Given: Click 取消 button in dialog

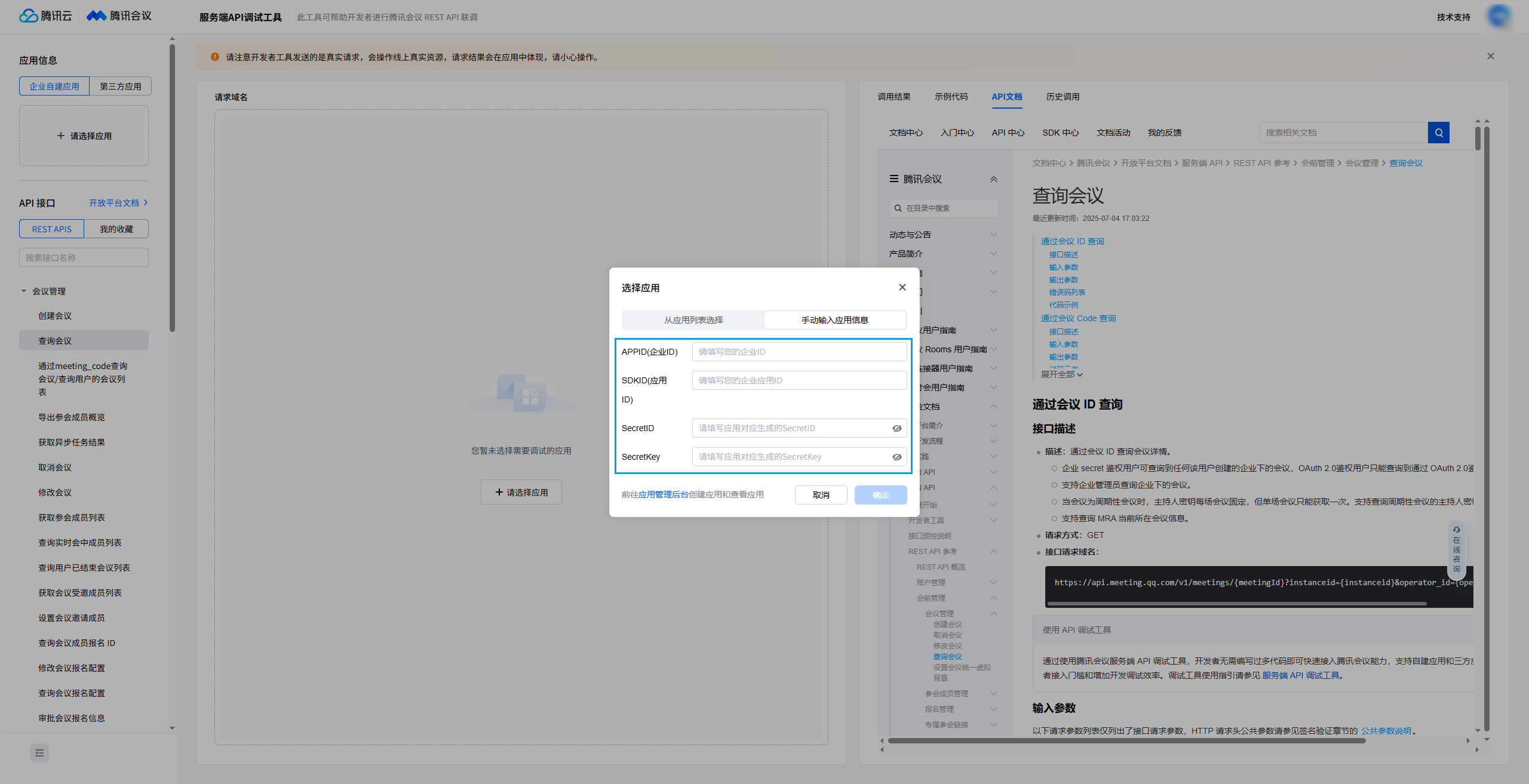Looking at the screenshot, I should pos(821,495).
